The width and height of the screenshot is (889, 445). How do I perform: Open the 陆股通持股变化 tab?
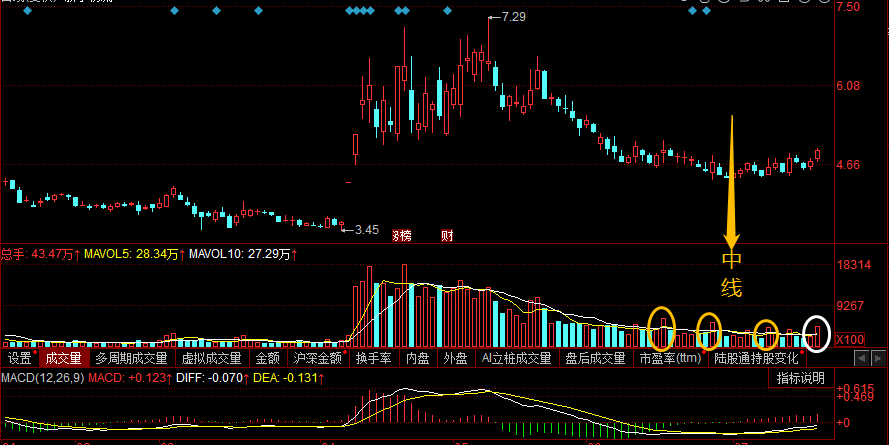pyautogui.click(x=756, y=358)
